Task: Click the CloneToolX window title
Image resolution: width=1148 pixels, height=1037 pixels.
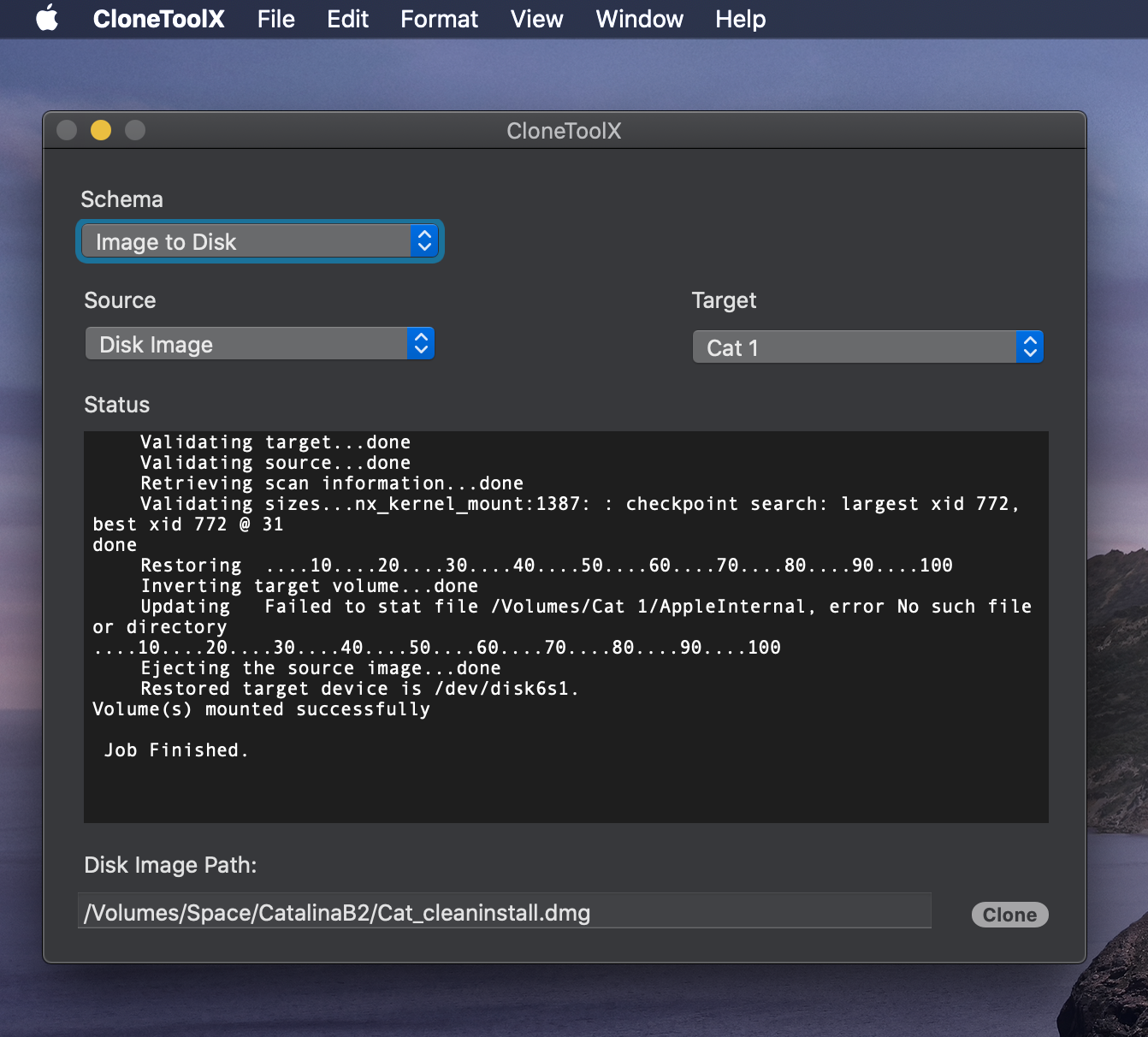Action: point(565,131)
